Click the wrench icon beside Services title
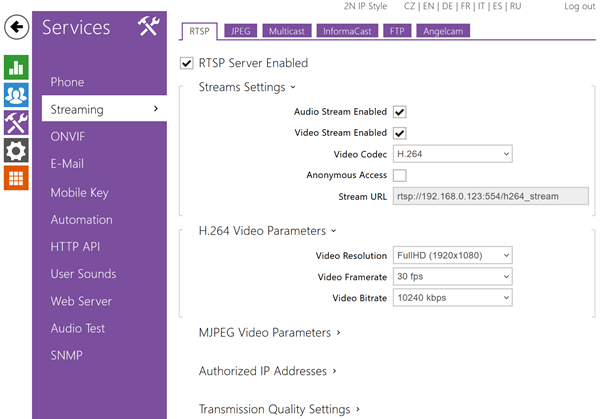This screenshot has height=419, width=605. [x=148, y=27]
